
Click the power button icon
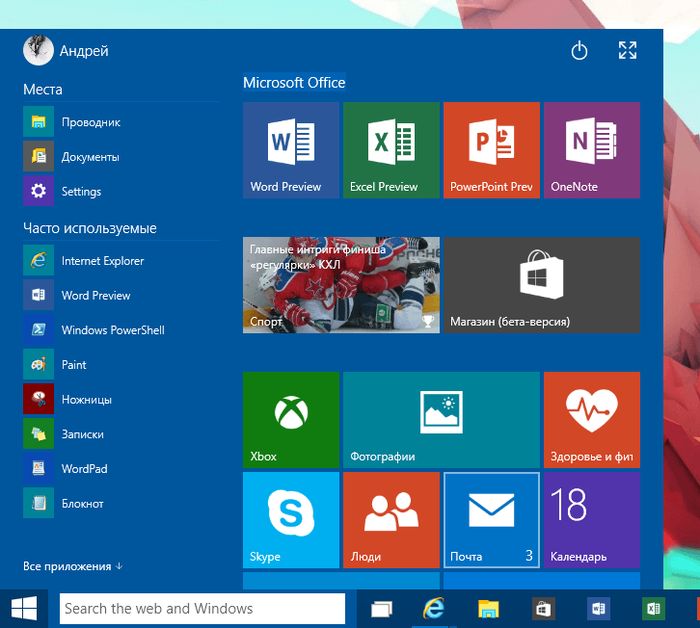click(x=579, y=50)
